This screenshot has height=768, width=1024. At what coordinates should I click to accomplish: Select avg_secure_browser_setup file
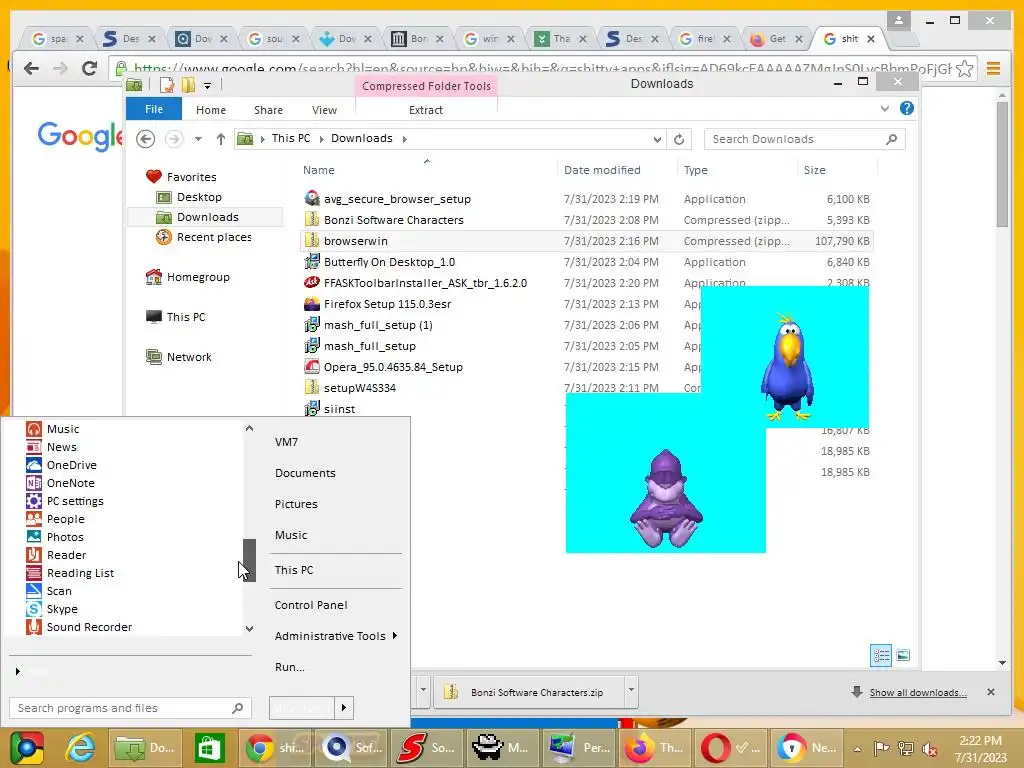coord(397,199)
